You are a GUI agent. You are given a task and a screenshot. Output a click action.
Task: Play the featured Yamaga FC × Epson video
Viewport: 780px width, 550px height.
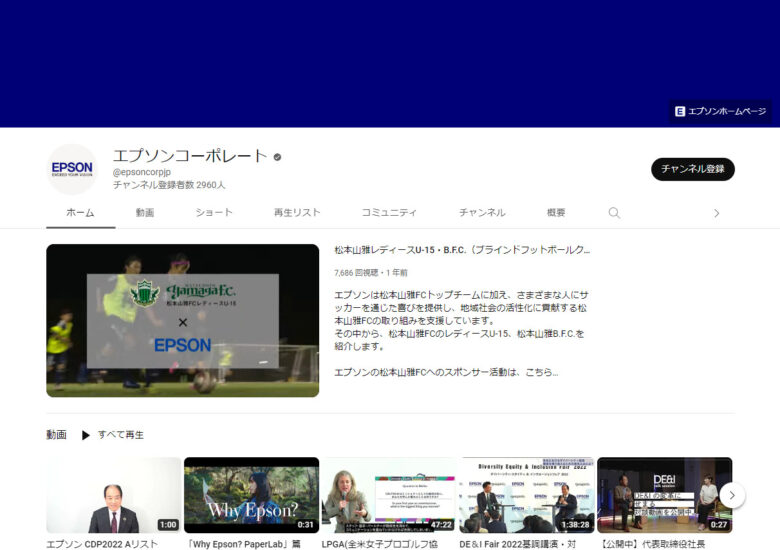[x=183, y=321]
